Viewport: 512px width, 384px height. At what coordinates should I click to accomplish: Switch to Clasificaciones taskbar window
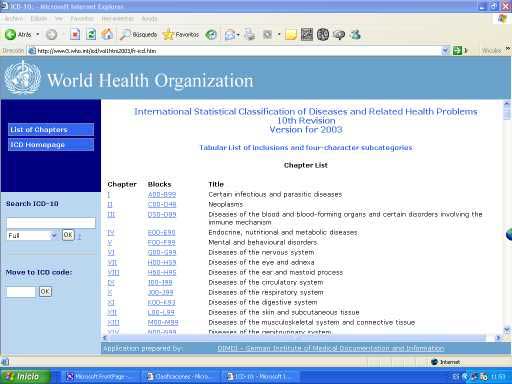[x=180, y=377]
